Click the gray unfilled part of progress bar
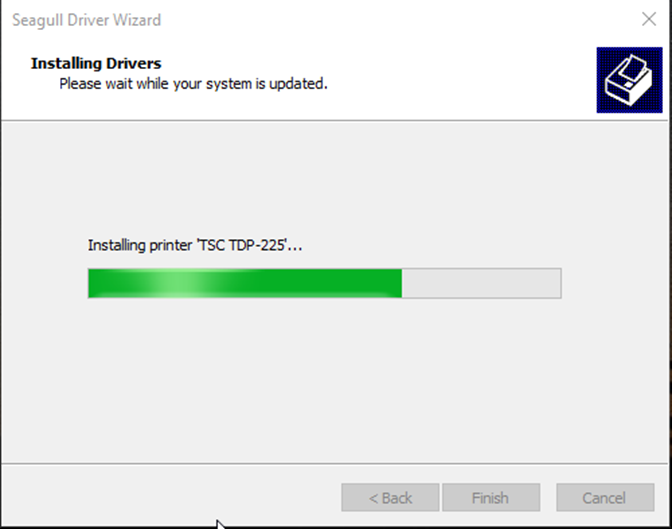672x529 pixels. pos(481,283)
